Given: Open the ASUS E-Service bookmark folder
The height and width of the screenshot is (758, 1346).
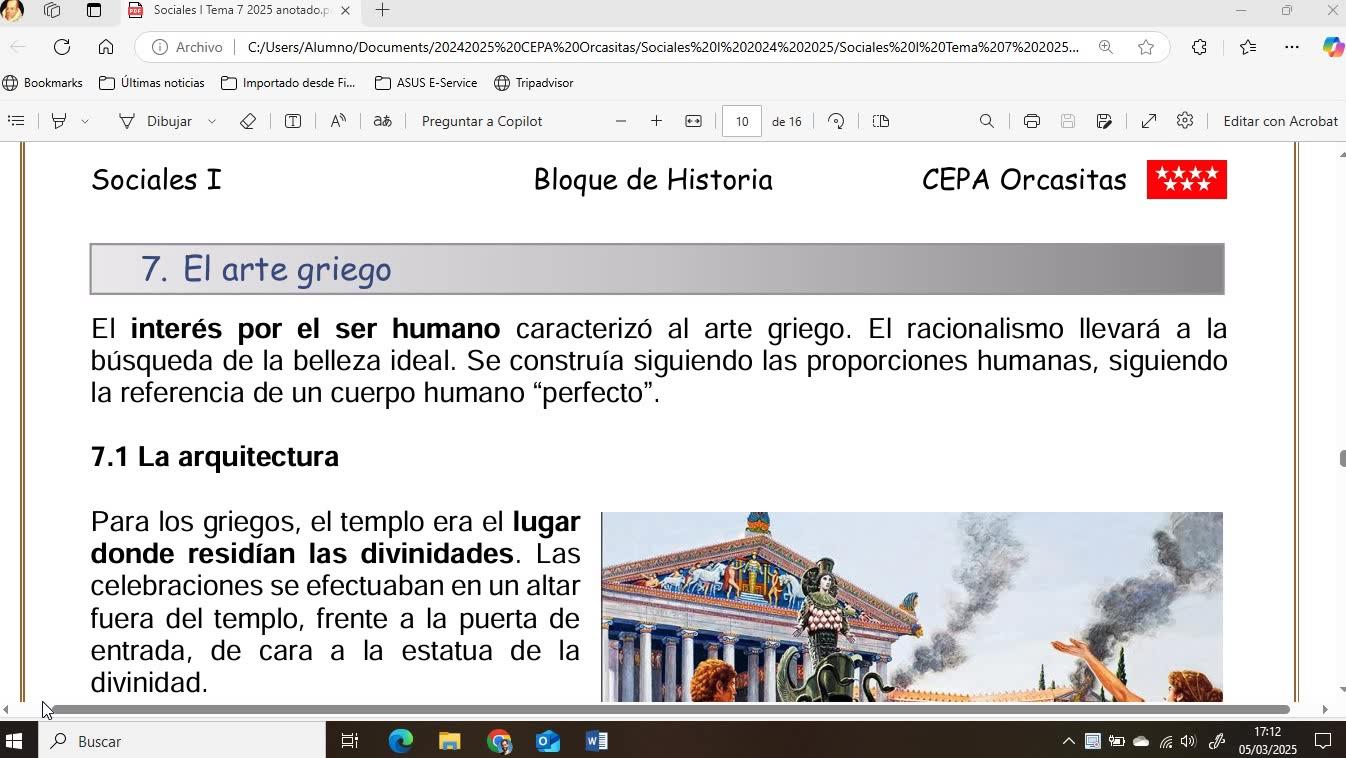Looking at the screenshot, I should (x=426, y=83).
